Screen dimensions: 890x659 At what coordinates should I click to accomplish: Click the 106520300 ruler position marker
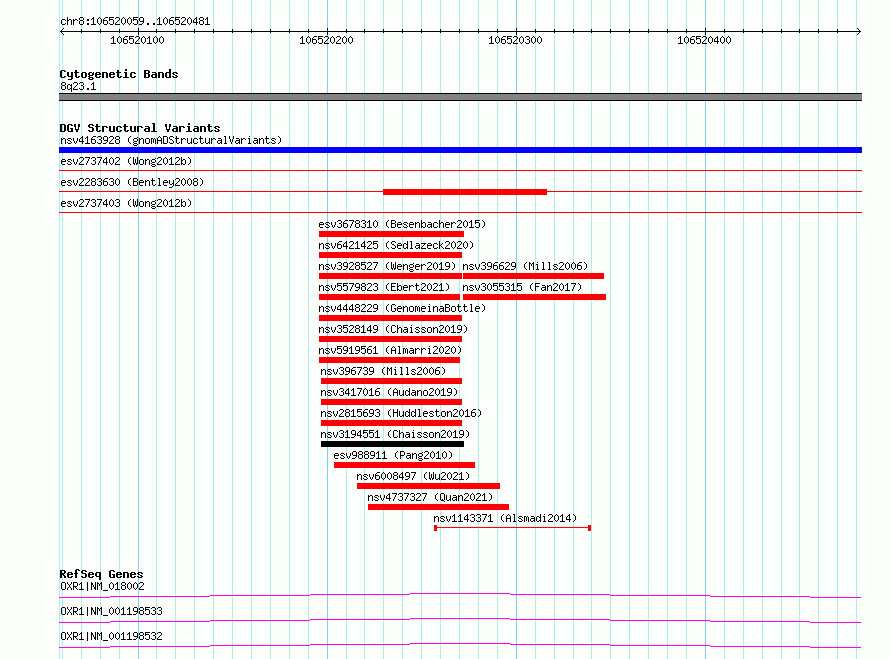click(x=515, y=40)
